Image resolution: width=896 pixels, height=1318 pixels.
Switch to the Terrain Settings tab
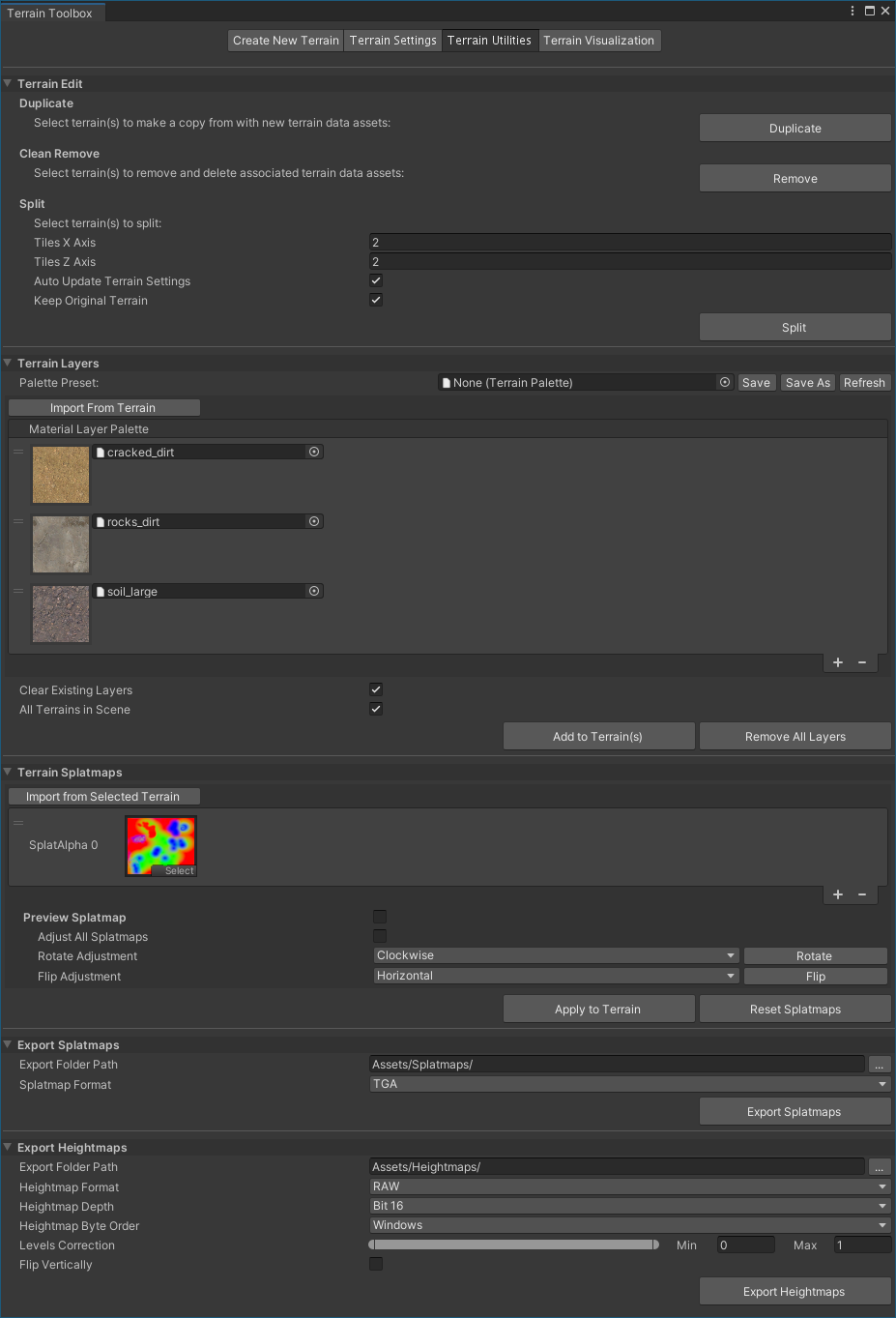392,41
